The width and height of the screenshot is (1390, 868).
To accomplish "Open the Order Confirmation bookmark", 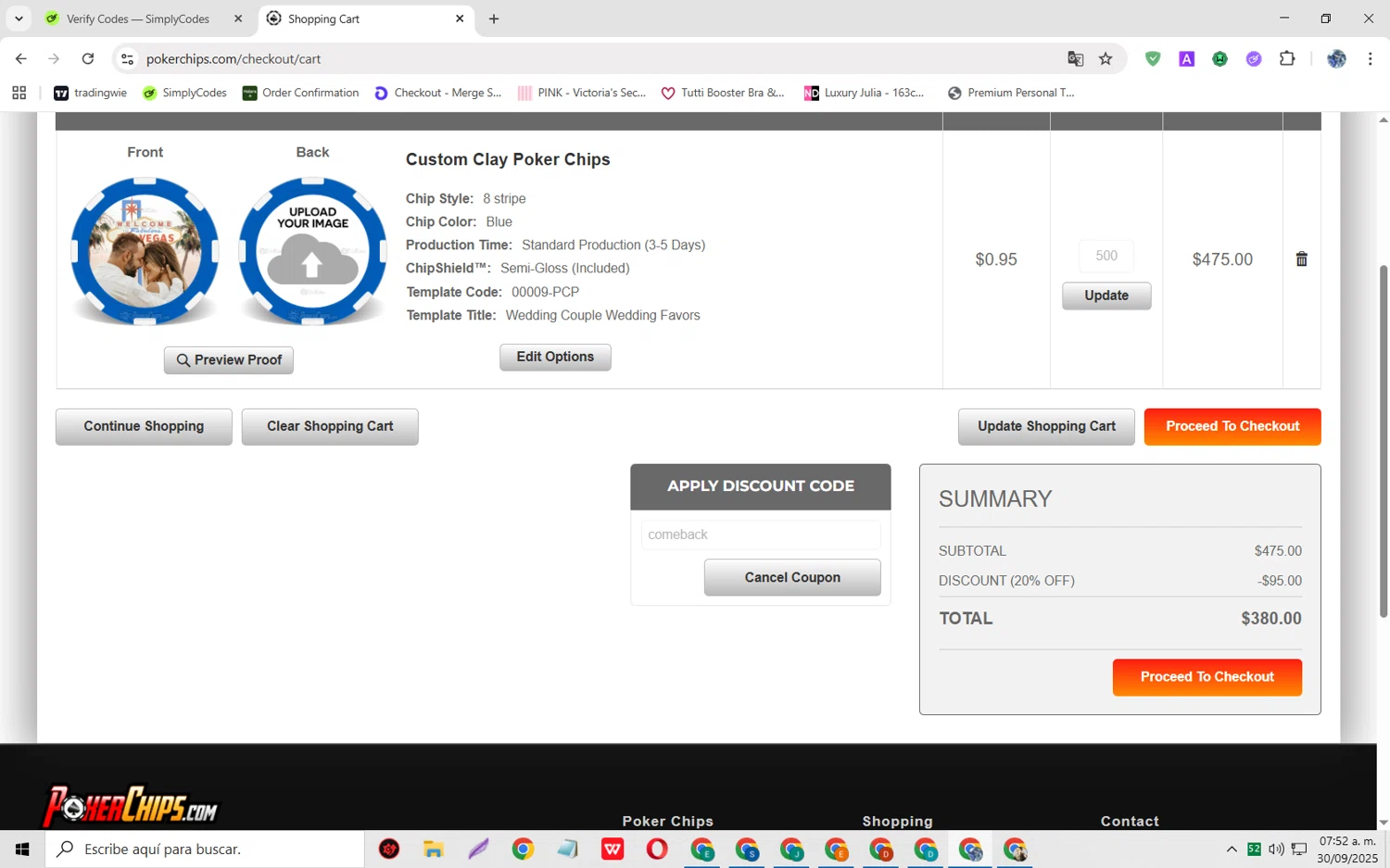I will point(300,93).
